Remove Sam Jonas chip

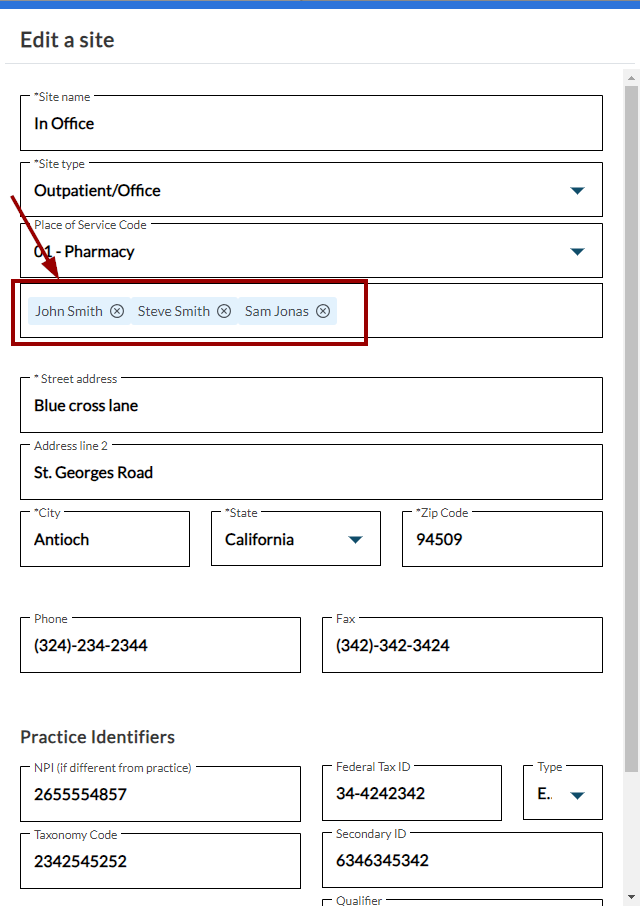click(323, 311)
